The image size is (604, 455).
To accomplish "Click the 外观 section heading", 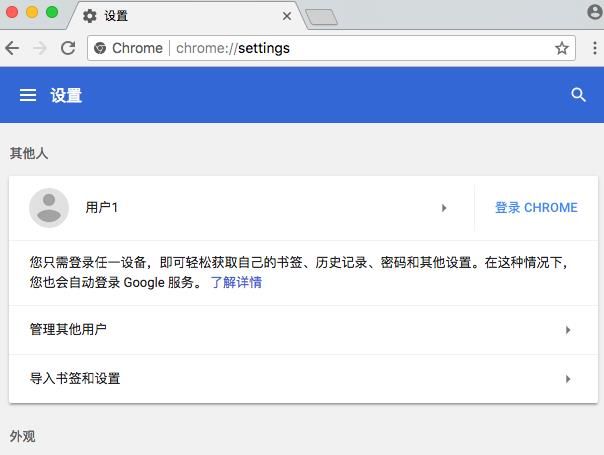I will [22, 437].
